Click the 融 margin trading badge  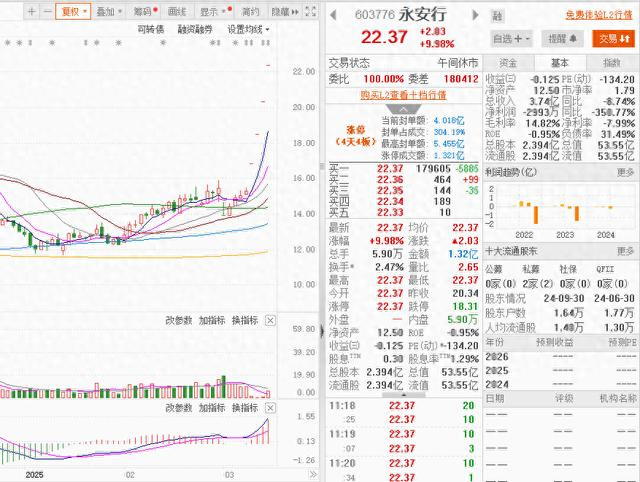click(x=497, y=16)
